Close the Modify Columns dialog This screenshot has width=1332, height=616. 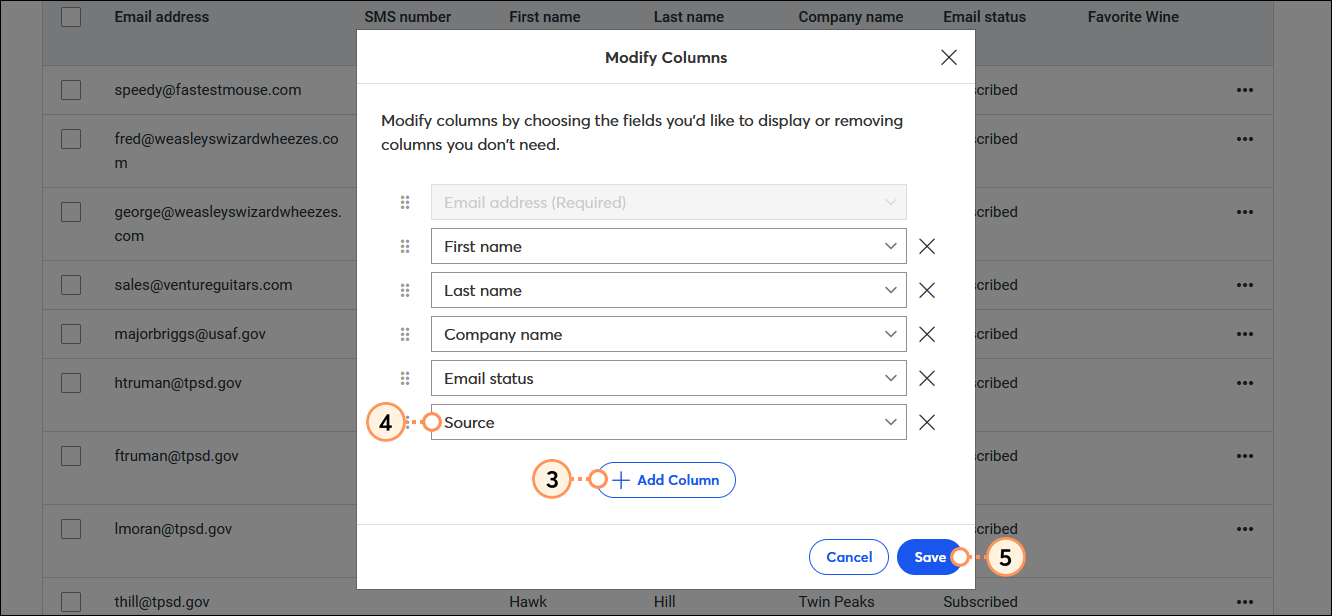tap(948, 57)
